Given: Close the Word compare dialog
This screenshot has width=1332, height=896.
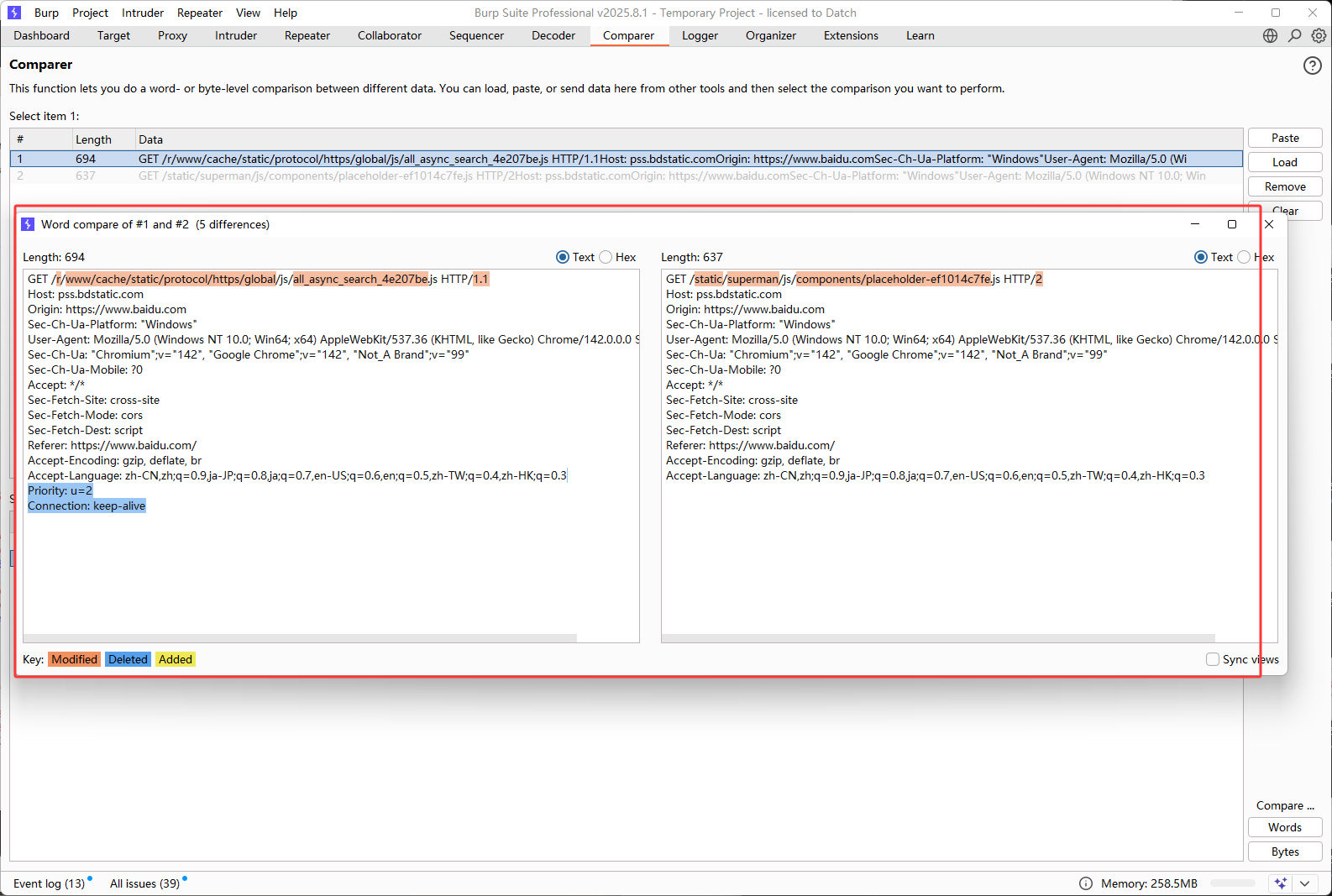Looking at the screenshot, I should 1269,224.
